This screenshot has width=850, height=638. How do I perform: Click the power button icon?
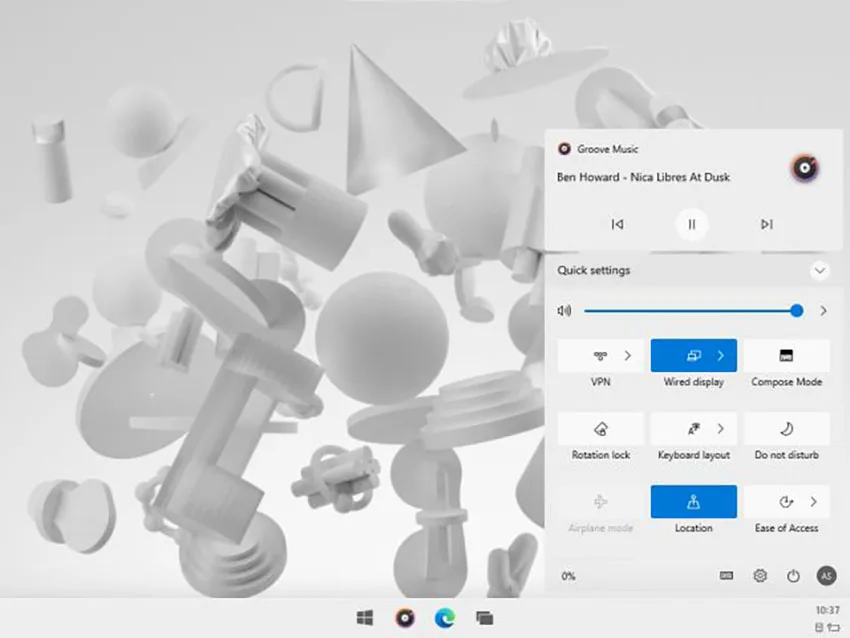pyautogui.click(x=793, y=576)
